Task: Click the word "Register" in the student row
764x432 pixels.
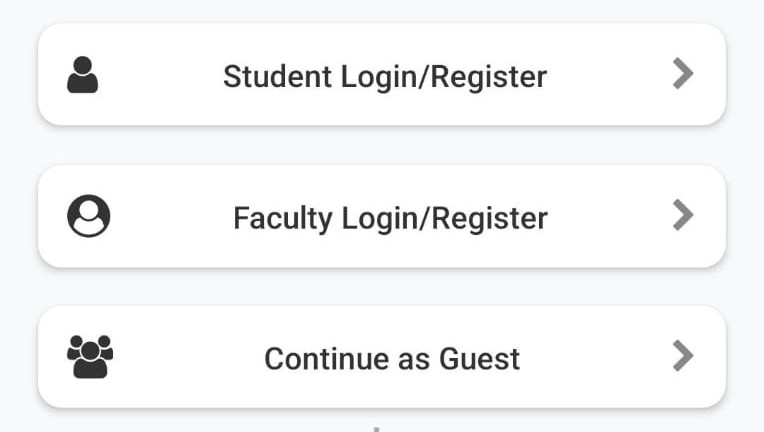Action: [x=489, y=78]
